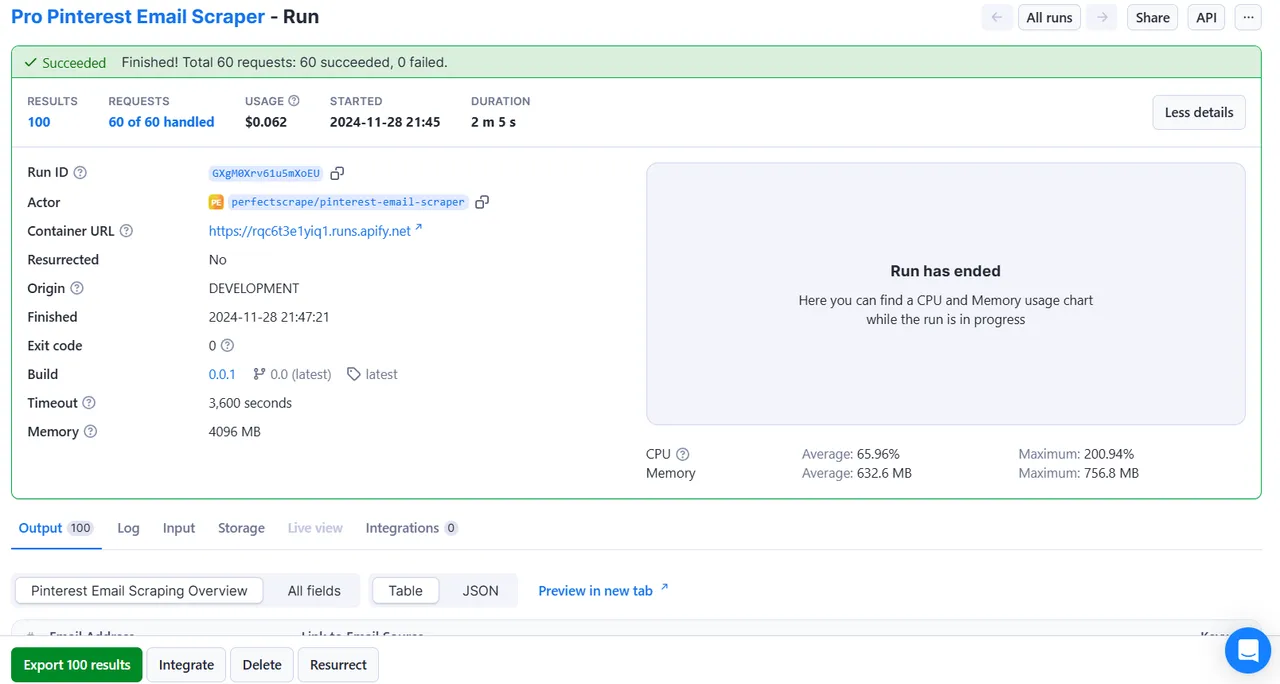The height and width of the screenshot is (684, 1280).
Task: Open the Storage tab
Action: pyautogui.click(x=241, y=528)
